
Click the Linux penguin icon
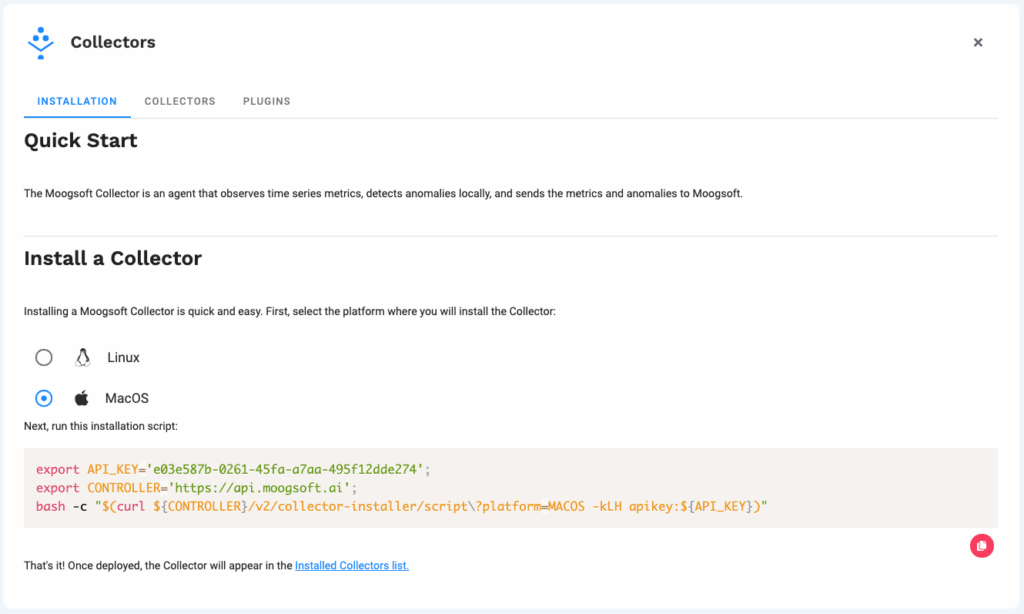[82, 357]
